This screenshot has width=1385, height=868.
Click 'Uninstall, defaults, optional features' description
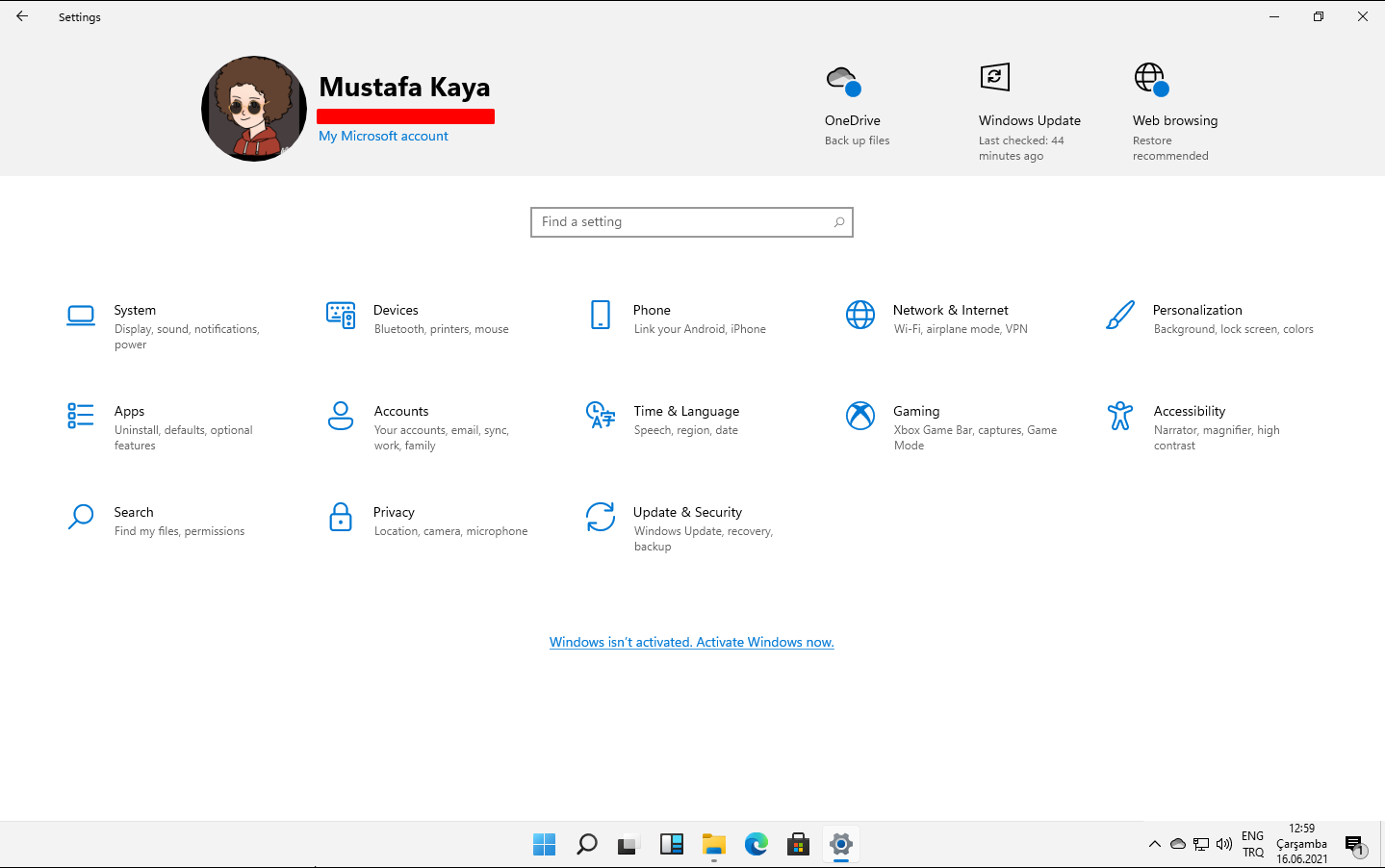point(184,438)
